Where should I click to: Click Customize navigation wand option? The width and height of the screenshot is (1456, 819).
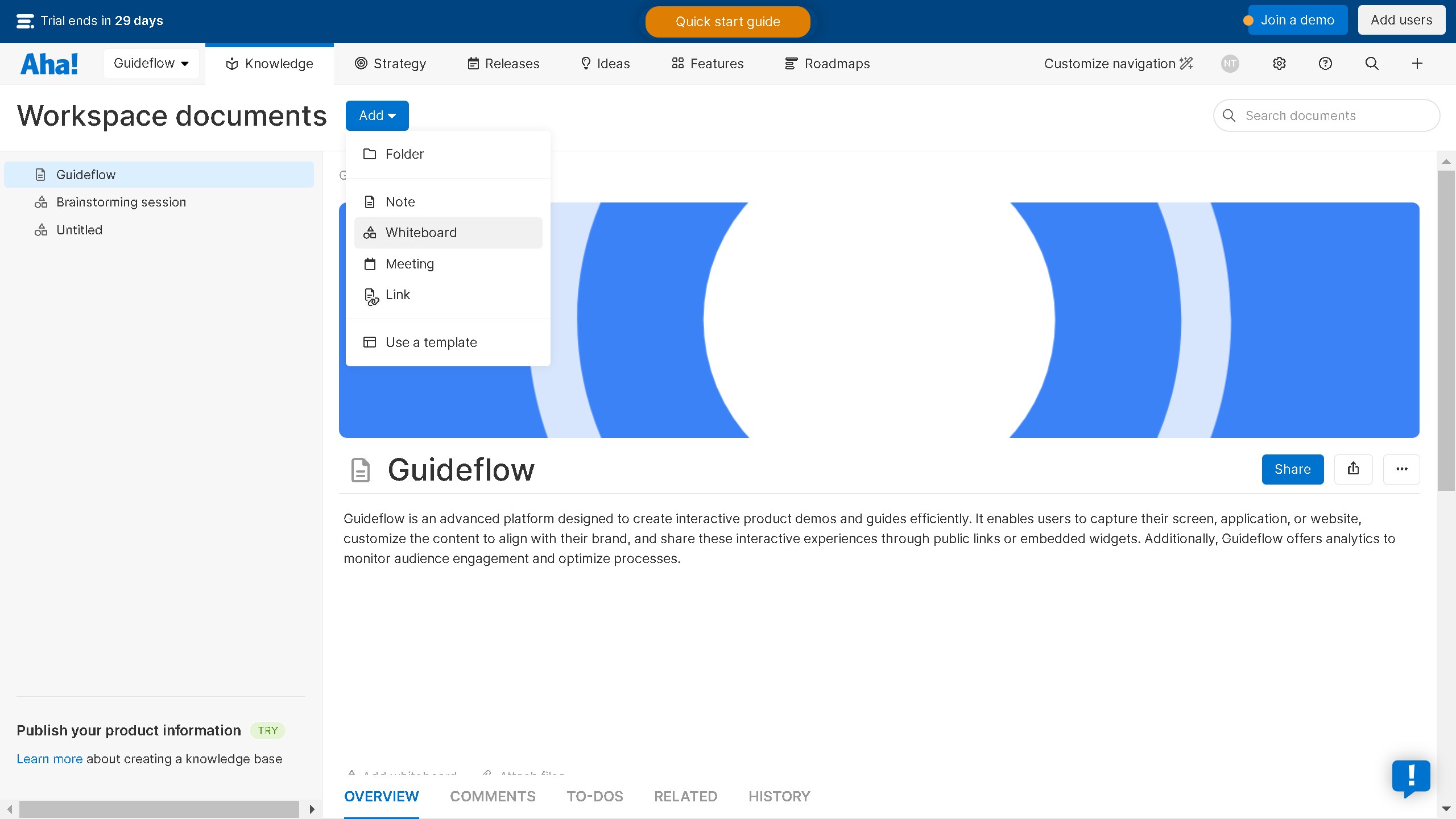pos(1118,64)
